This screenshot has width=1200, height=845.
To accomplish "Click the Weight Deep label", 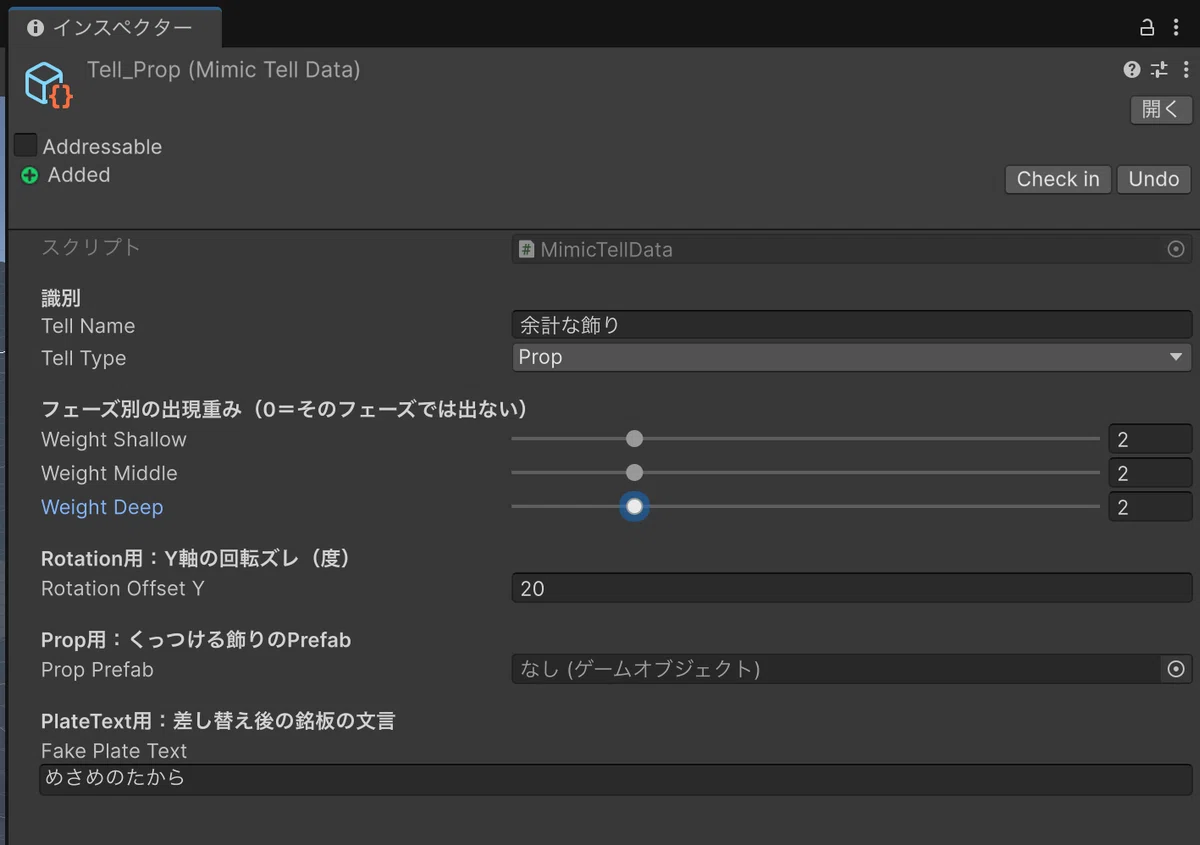I will 102,507.
